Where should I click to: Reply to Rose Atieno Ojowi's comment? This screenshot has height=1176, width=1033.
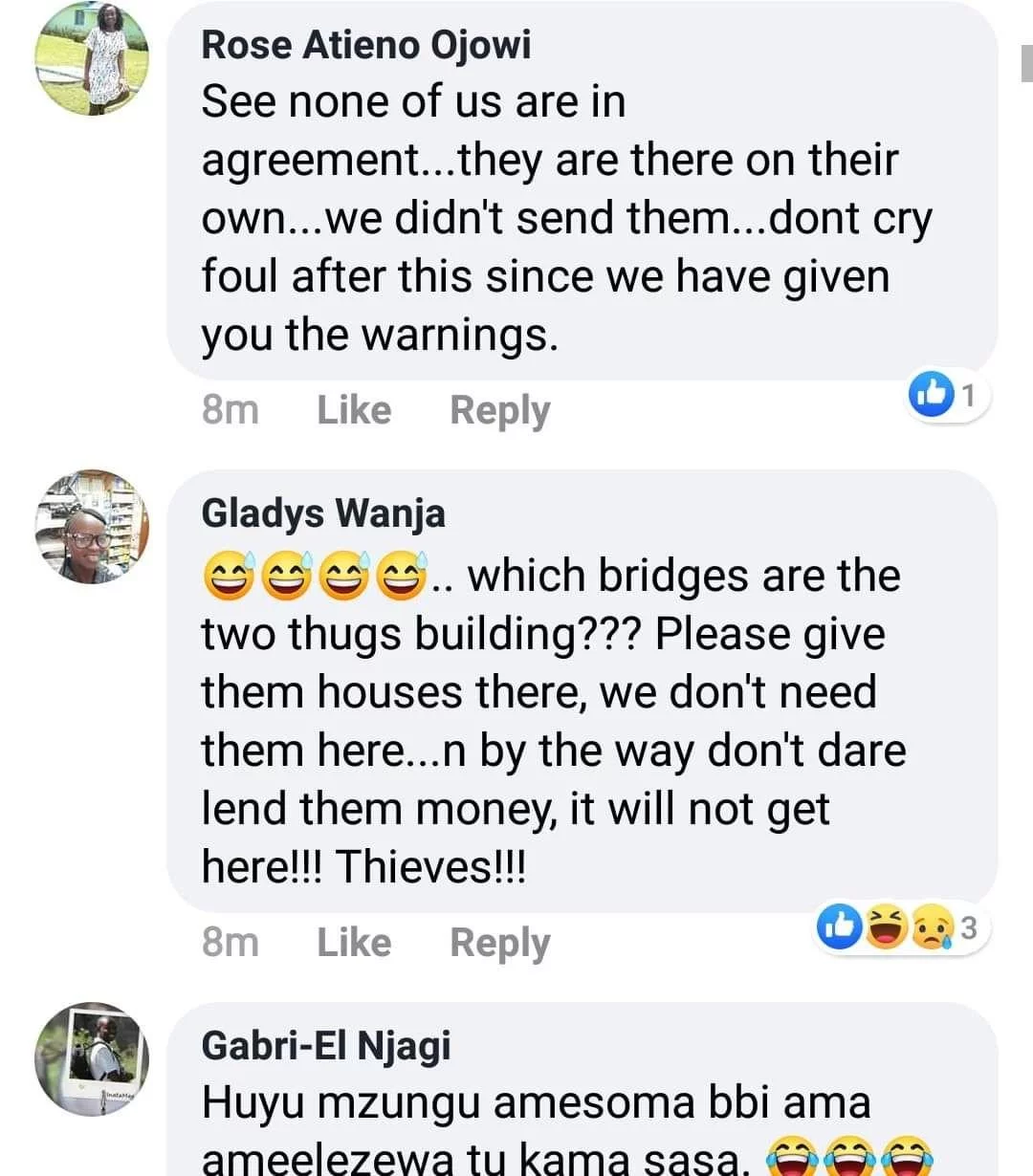tap(499, 410)
